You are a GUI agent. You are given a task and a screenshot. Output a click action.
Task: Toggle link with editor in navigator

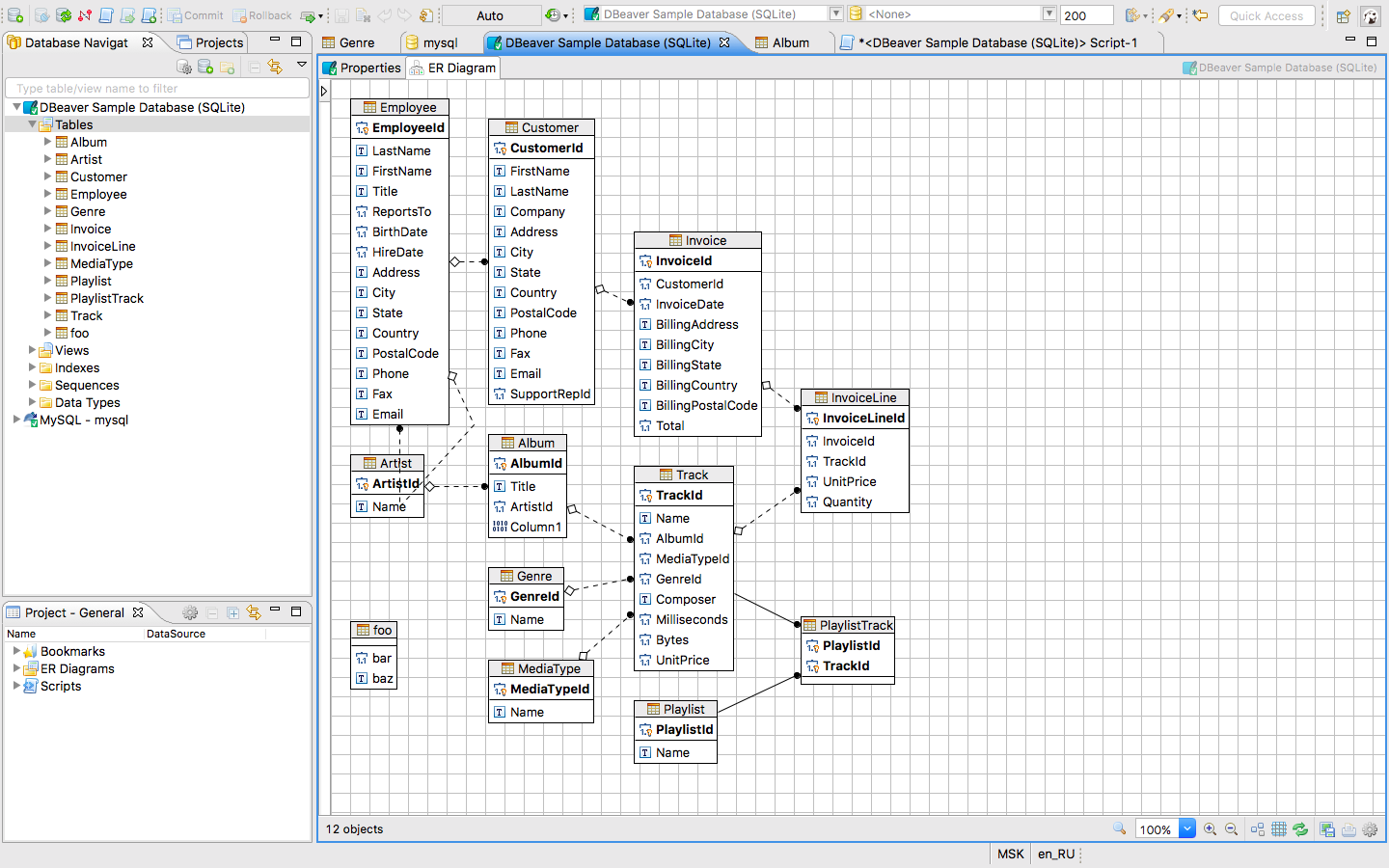[275, 67]
